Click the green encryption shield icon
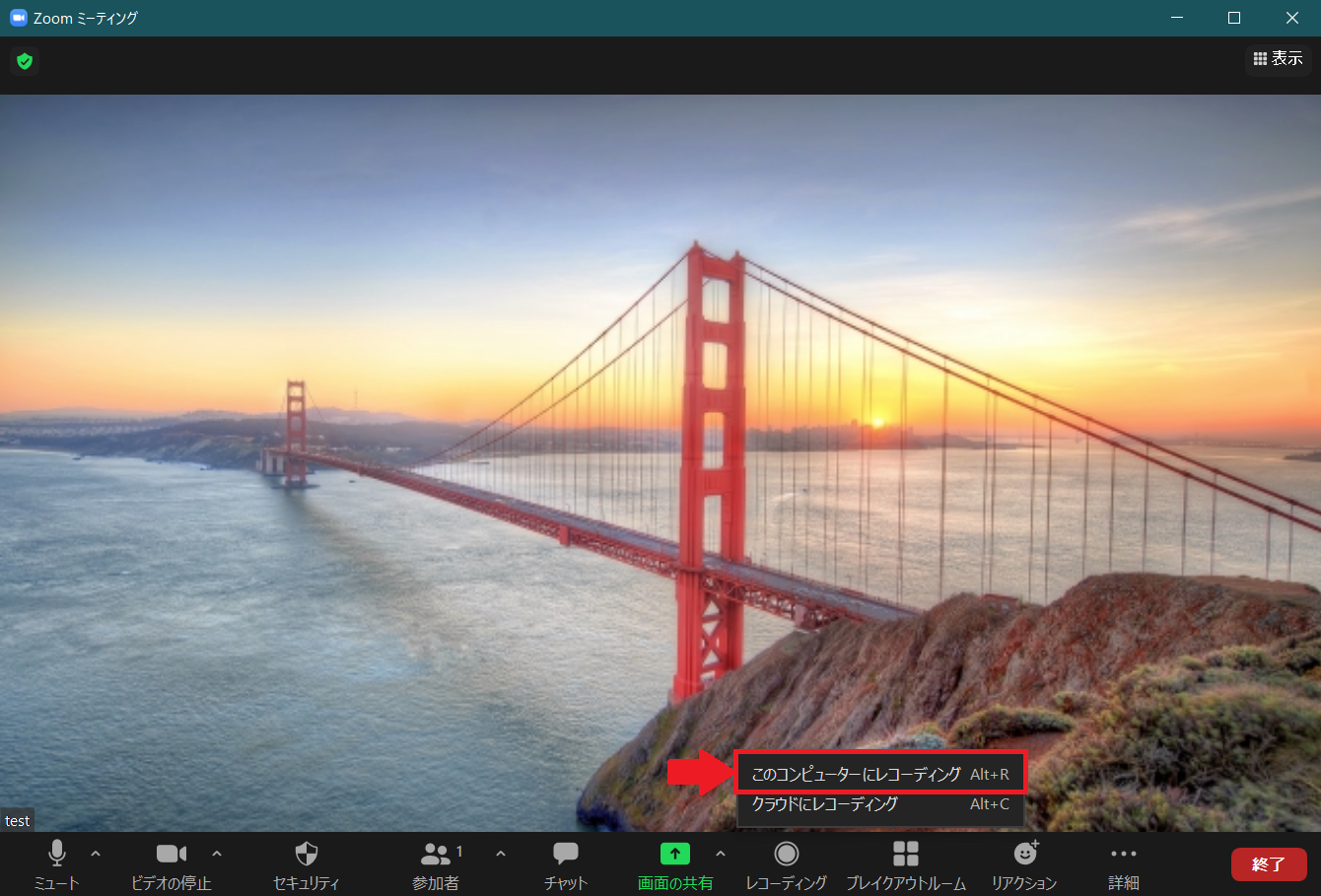 click(x=25, y=61)
